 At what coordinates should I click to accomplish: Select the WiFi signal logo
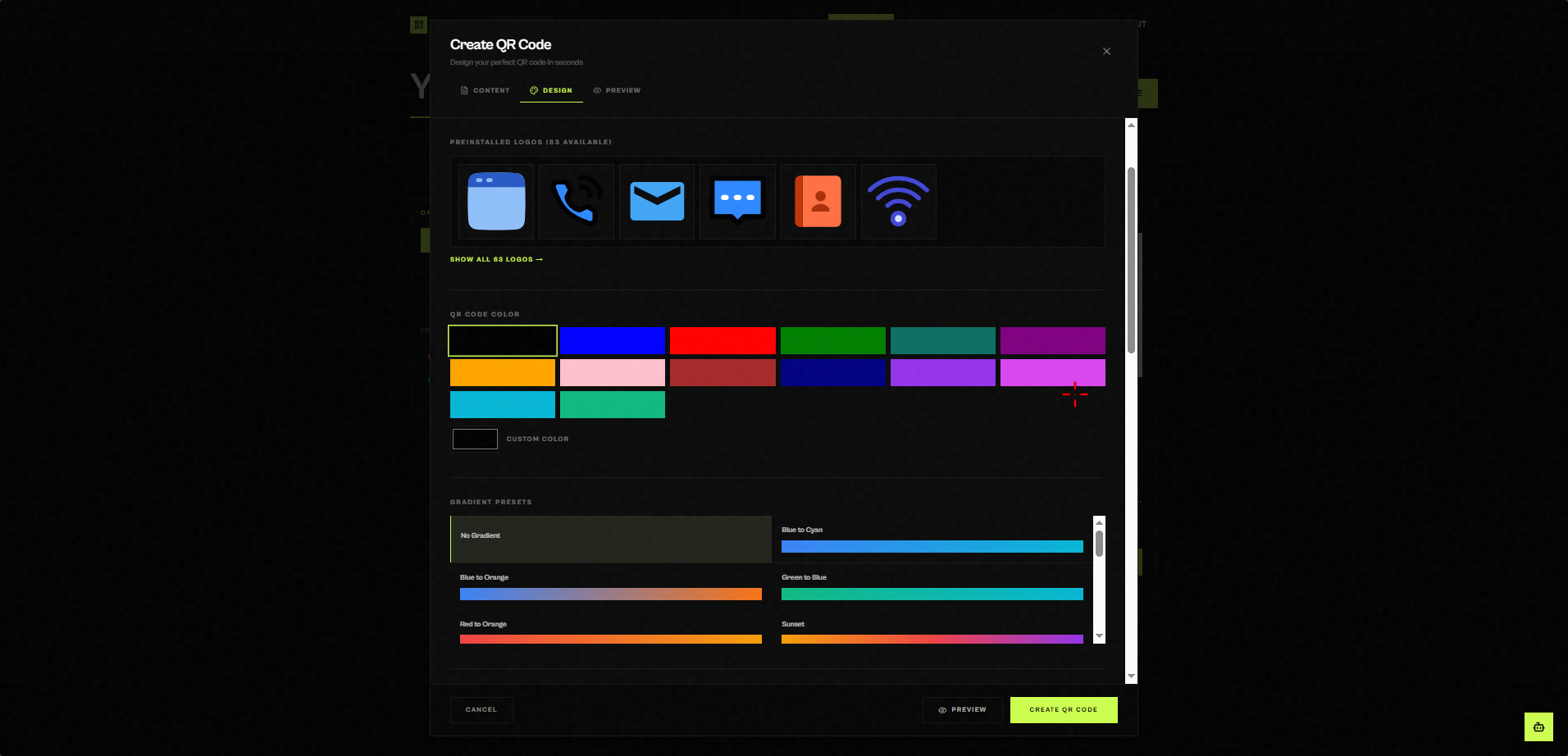pos(898,202)
